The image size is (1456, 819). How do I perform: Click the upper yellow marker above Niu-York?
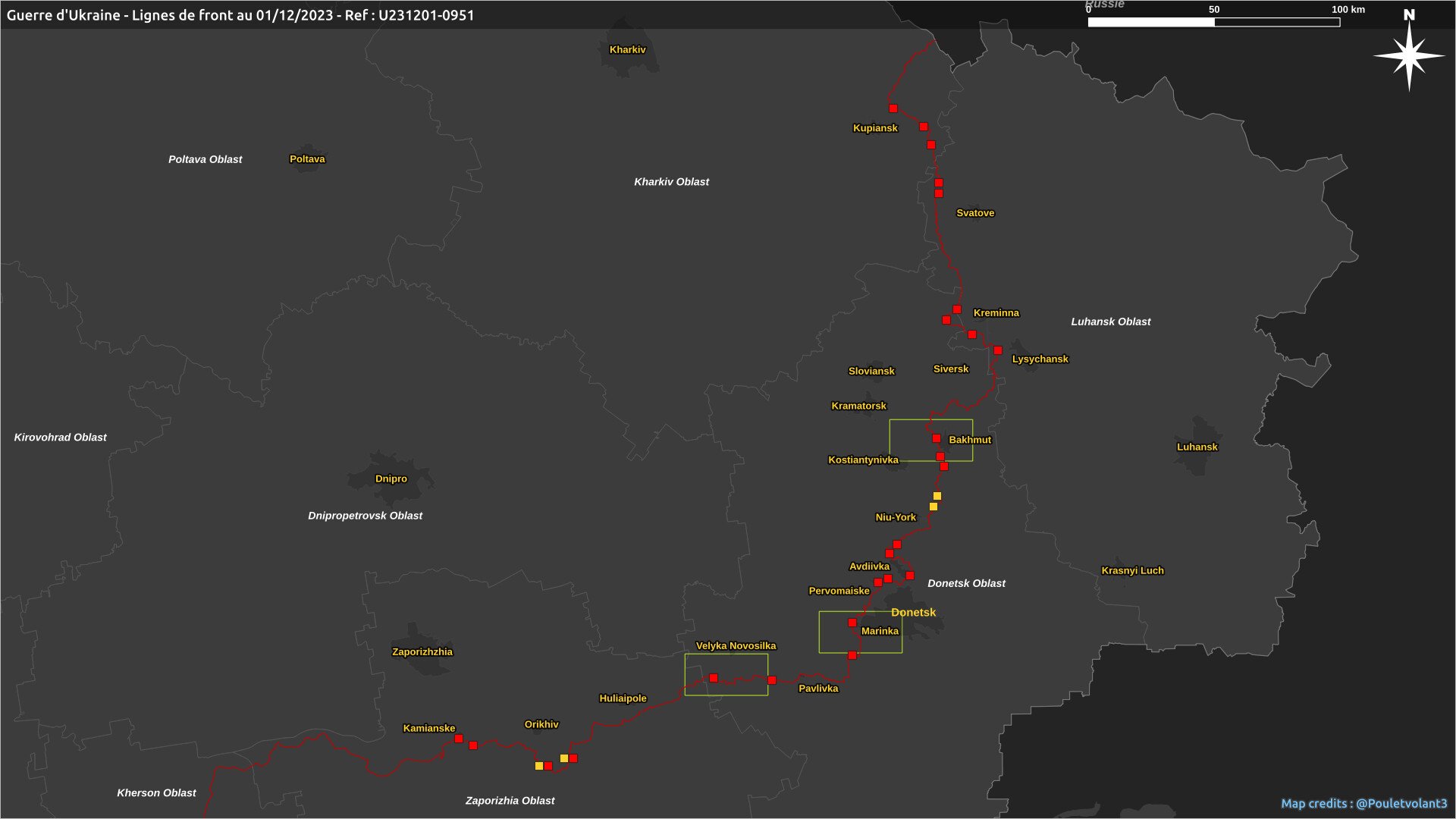pyautogui.click(x=937, y=496)
